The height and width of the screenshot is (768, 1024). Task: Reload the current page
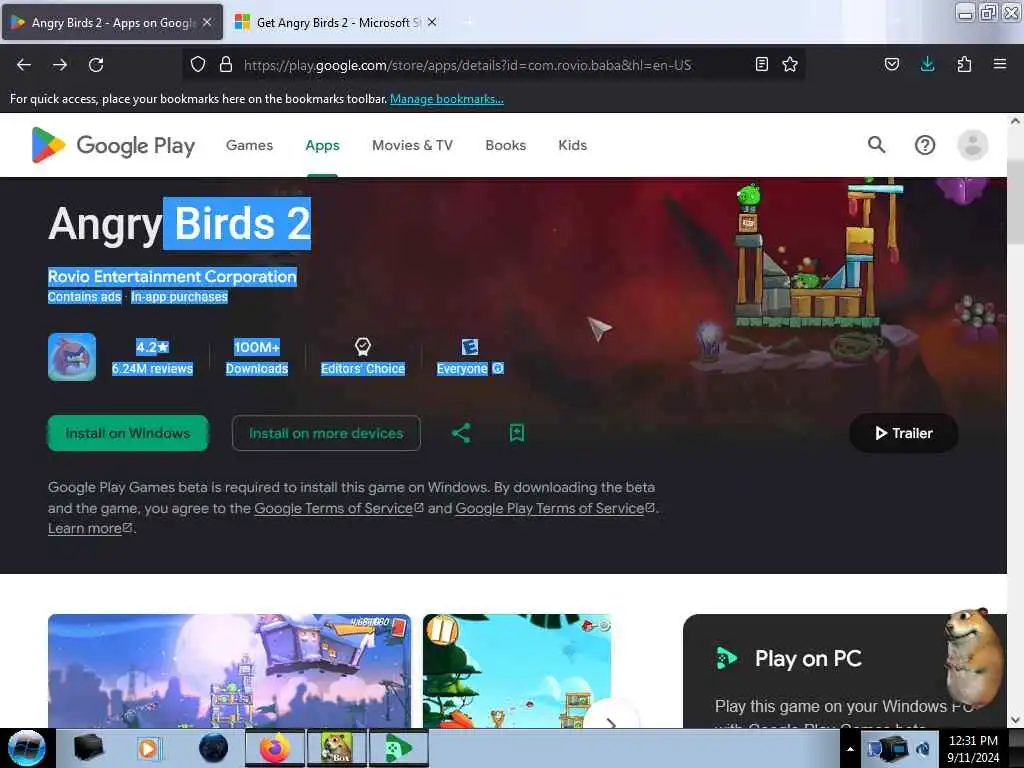[96, 65]
